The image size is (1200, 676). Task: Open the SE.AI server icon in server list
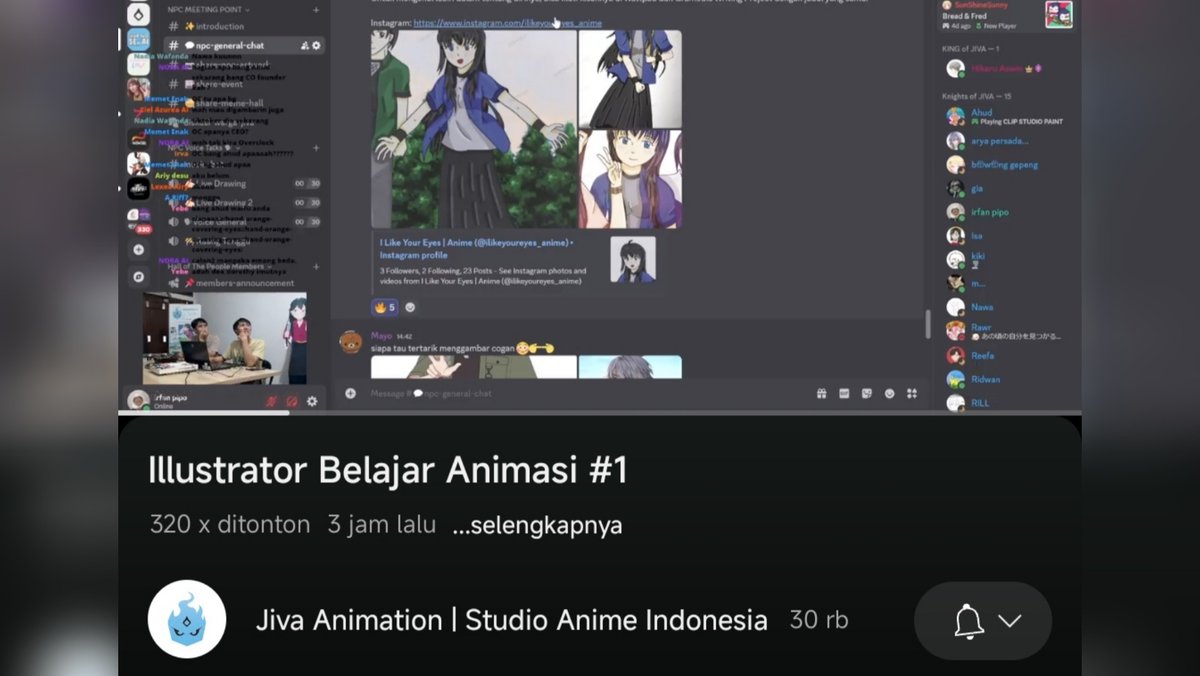point(138,39)
